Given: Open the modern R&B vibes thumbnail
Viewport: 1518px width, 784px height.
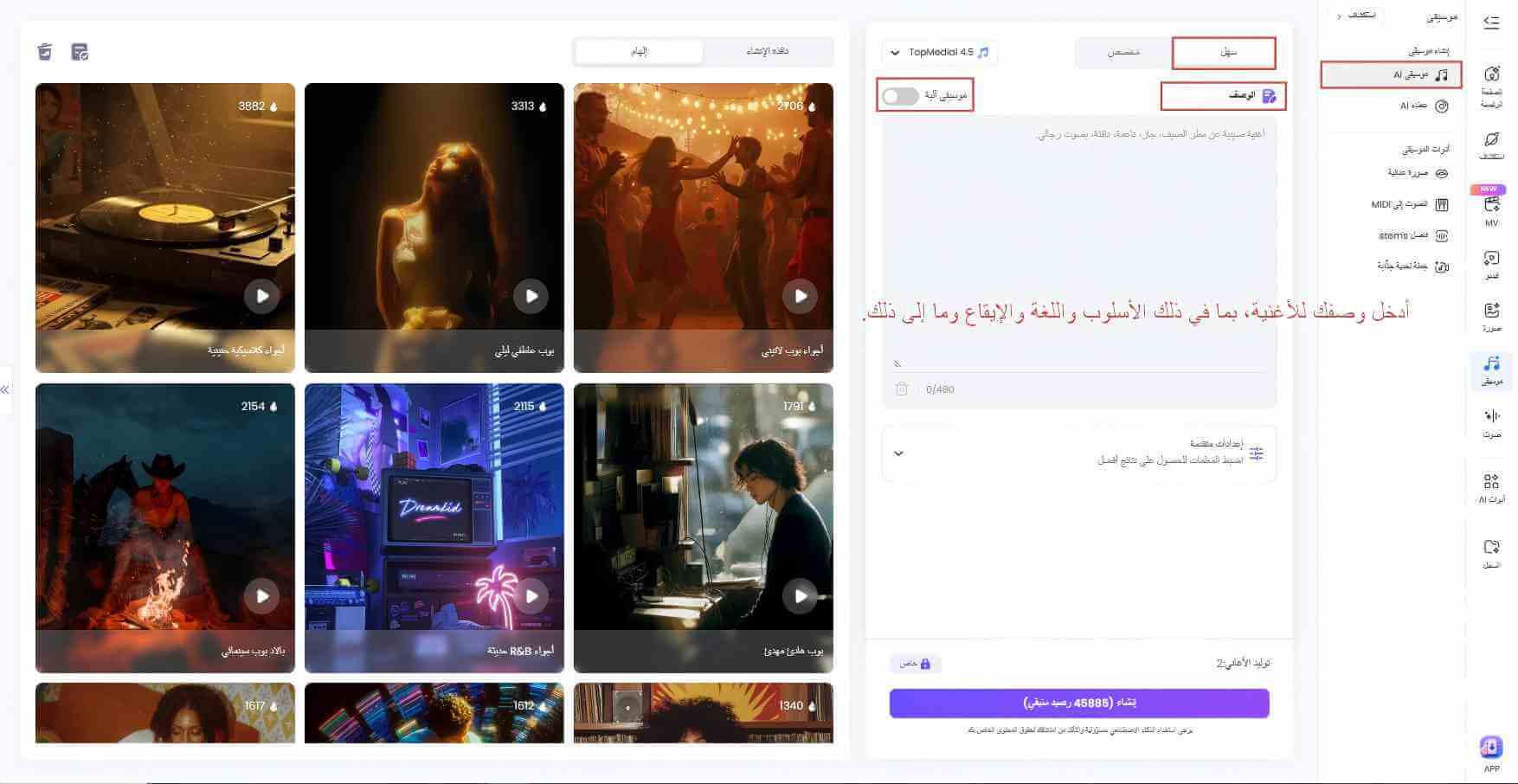Looking at the screenshot, I should tap(434, 528).
